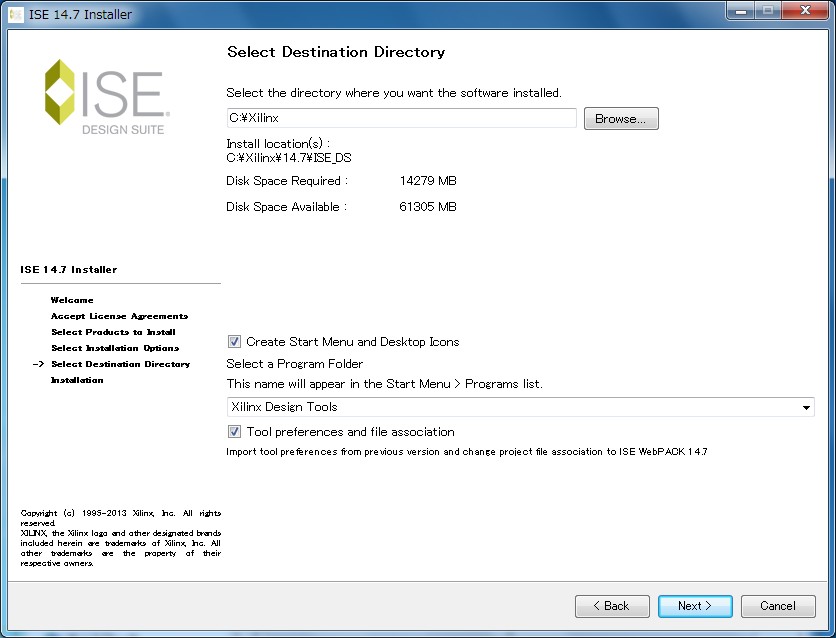Click the maximize button in title bar
Screen dimensions: 836x638
pos(768,11)
